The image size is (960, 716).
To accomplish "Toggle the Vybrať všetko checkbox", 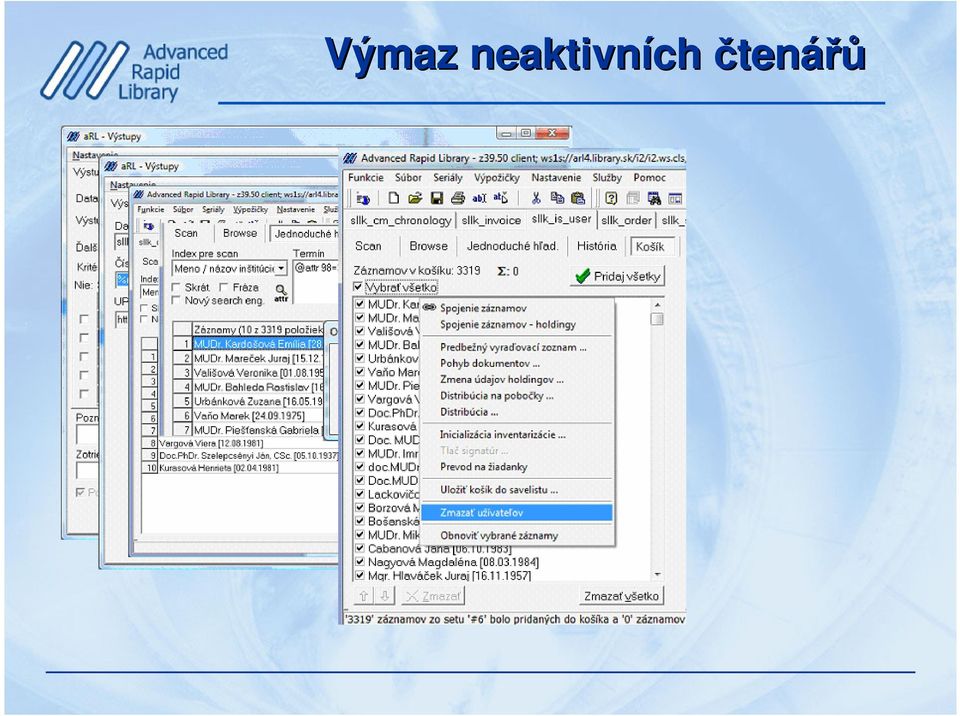I will coord(358,287).
